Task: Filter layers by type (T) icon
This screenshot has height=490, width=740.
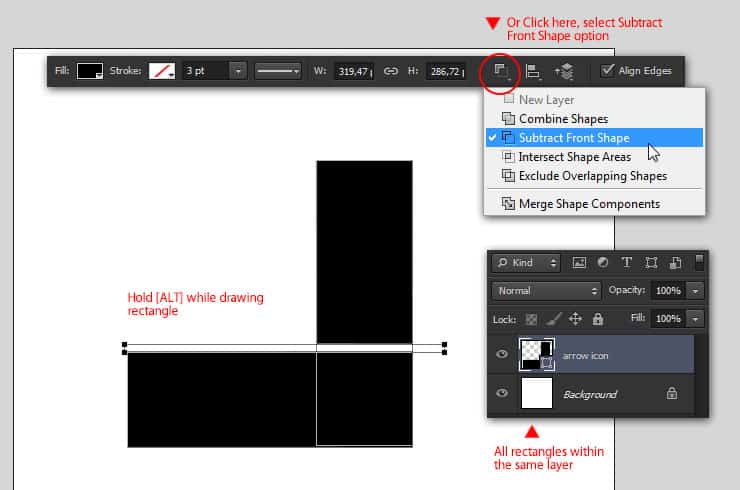Action: [627, 263]
